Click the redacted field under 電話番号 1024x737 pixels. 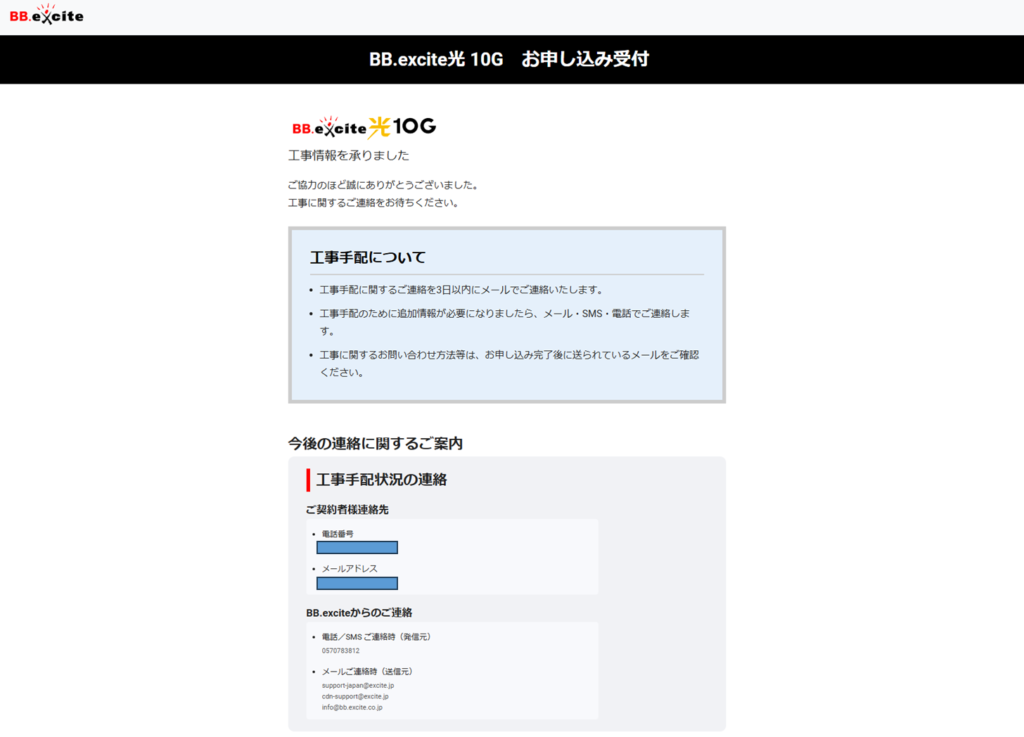[357, 547]
